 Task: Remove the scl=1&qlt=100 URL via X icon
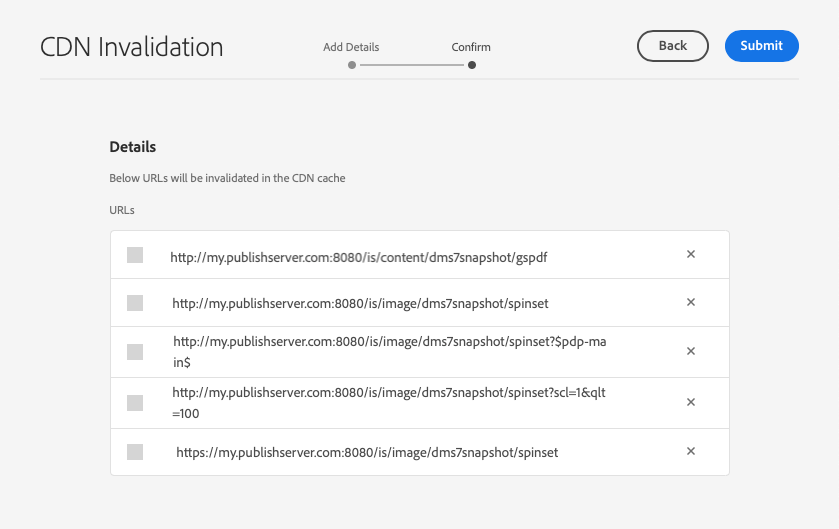click(690, 402)
